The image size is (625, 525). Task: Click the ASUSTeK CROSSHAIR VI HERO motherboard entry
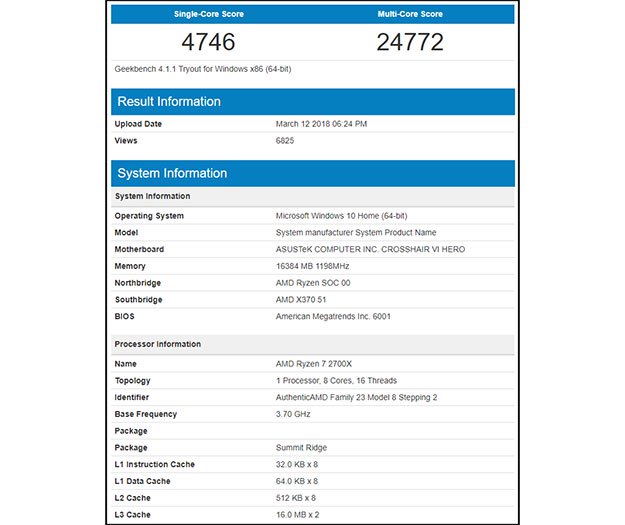click(x=369, y=249)
